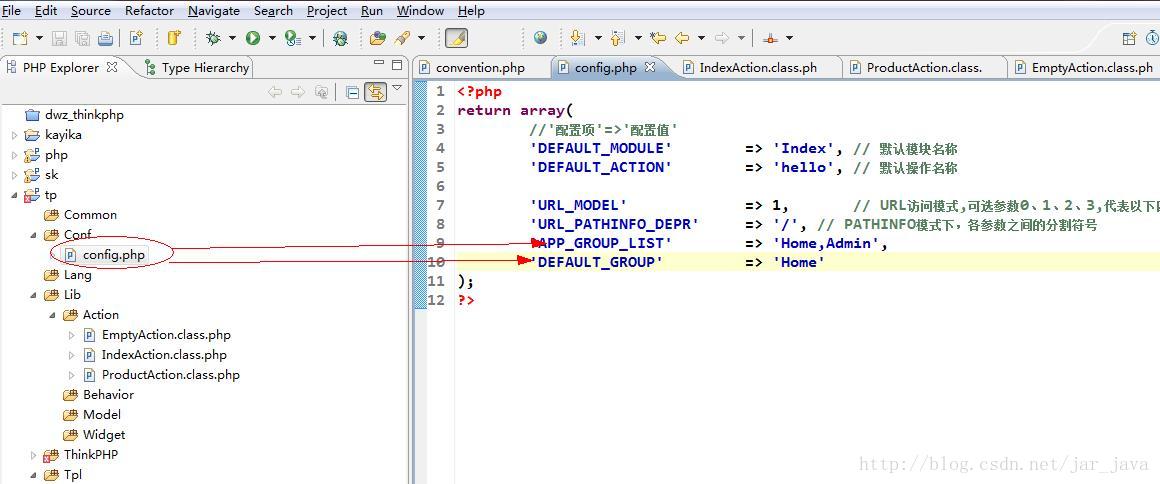1160x484 pixels.
Task: Expand the kayika project node
Action: coord(15,135)
